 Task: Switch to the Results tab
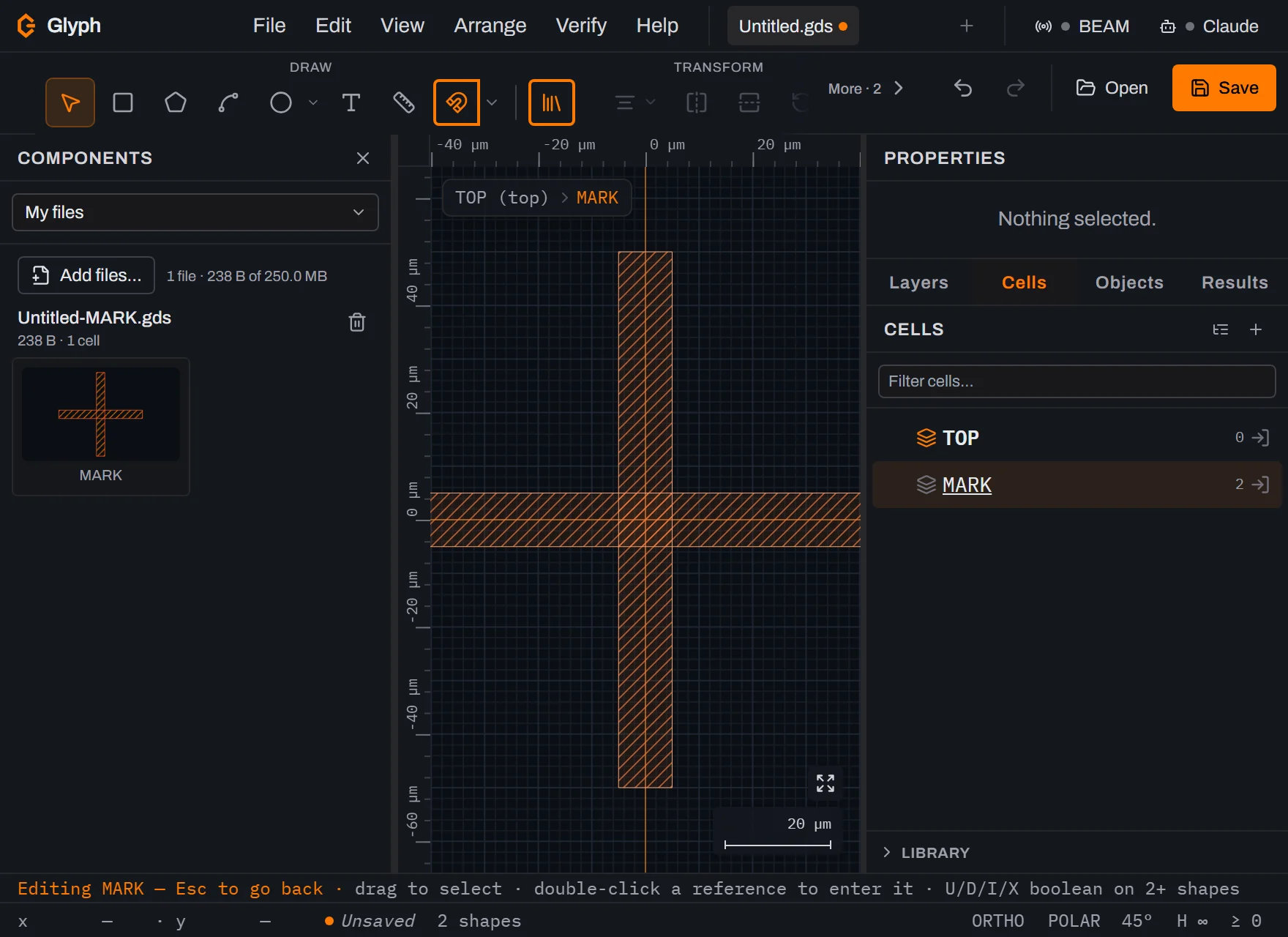click(1235, 283)
